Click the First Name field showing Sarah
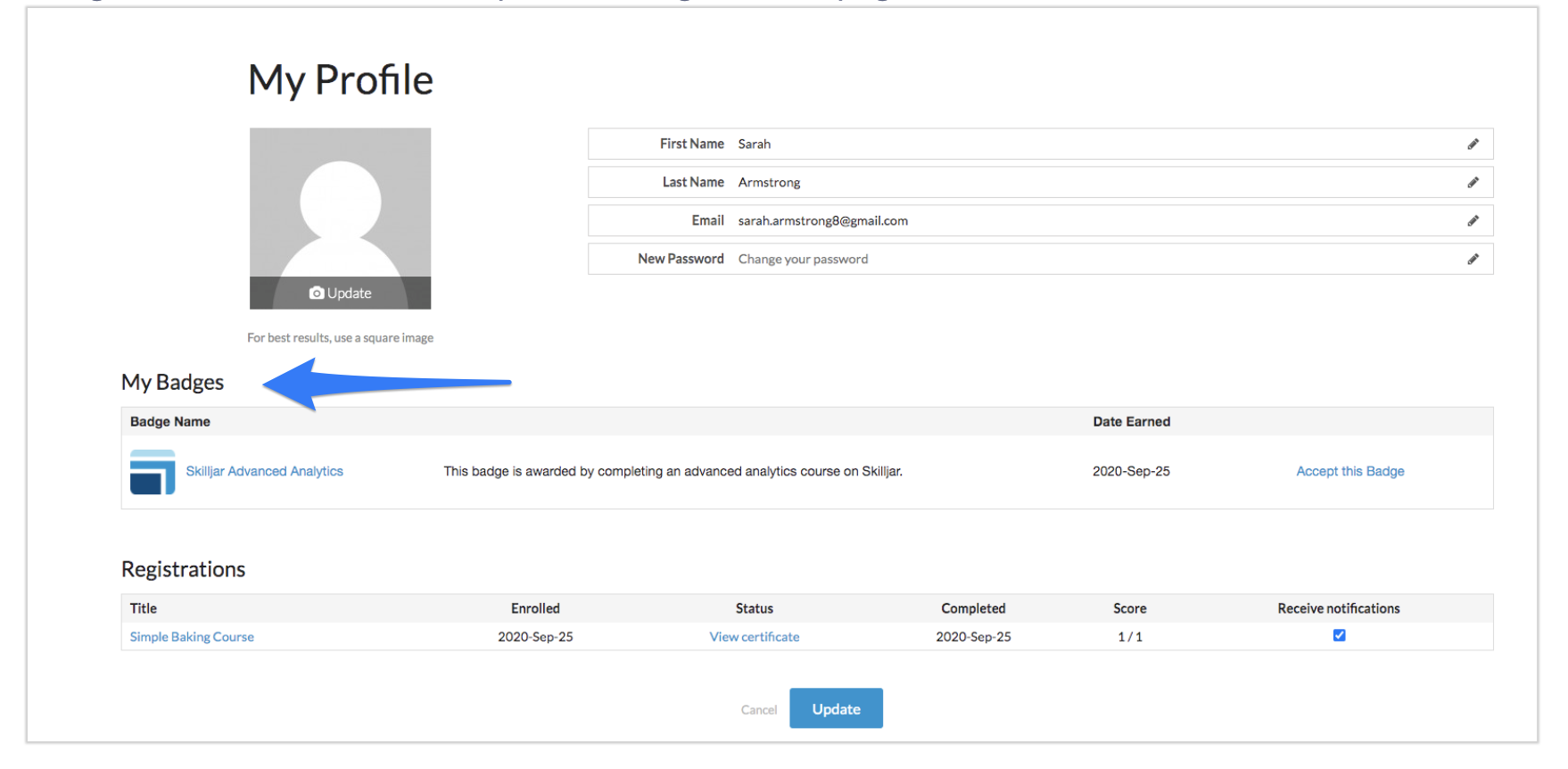 (1040, 144)
